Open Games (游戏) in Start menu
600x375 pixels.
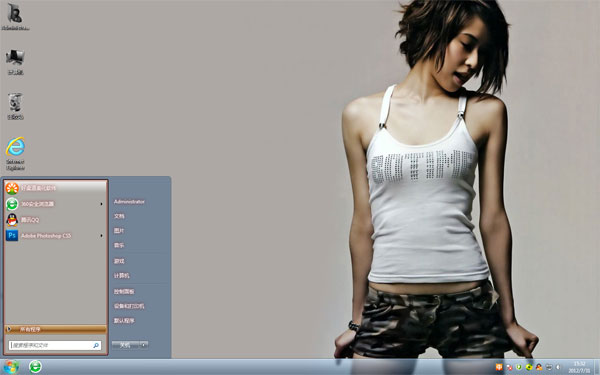119,261
